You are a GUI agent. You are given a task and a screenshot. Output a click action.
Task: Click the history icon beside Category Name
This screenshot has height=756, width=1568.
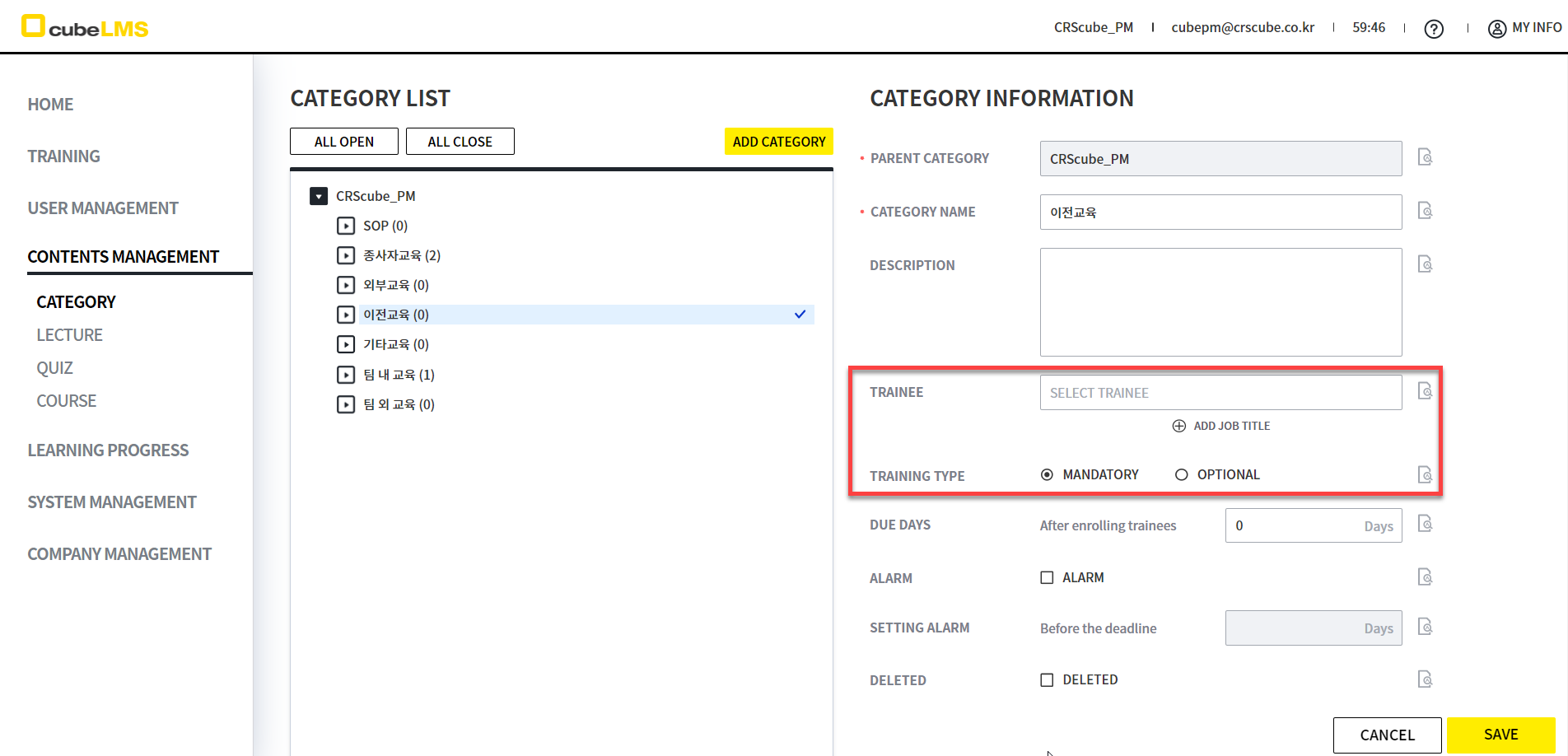point(1425,211)
